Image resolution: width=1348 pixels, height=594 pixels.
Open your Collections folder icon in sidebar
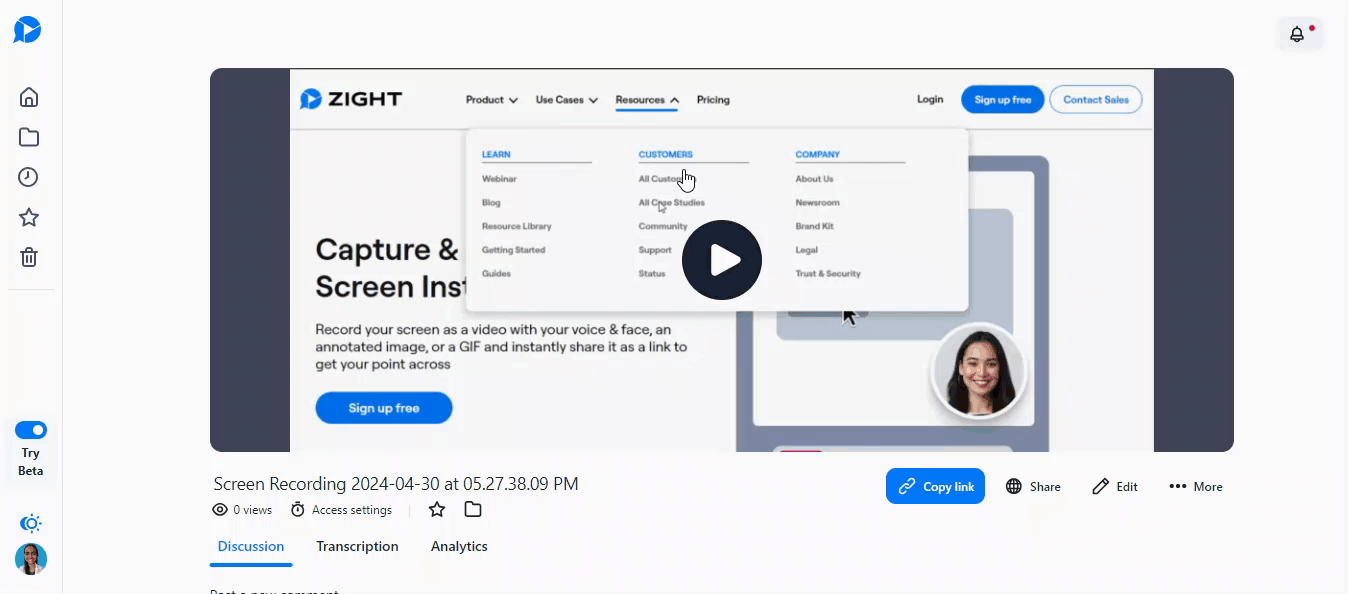click(28, 137)
